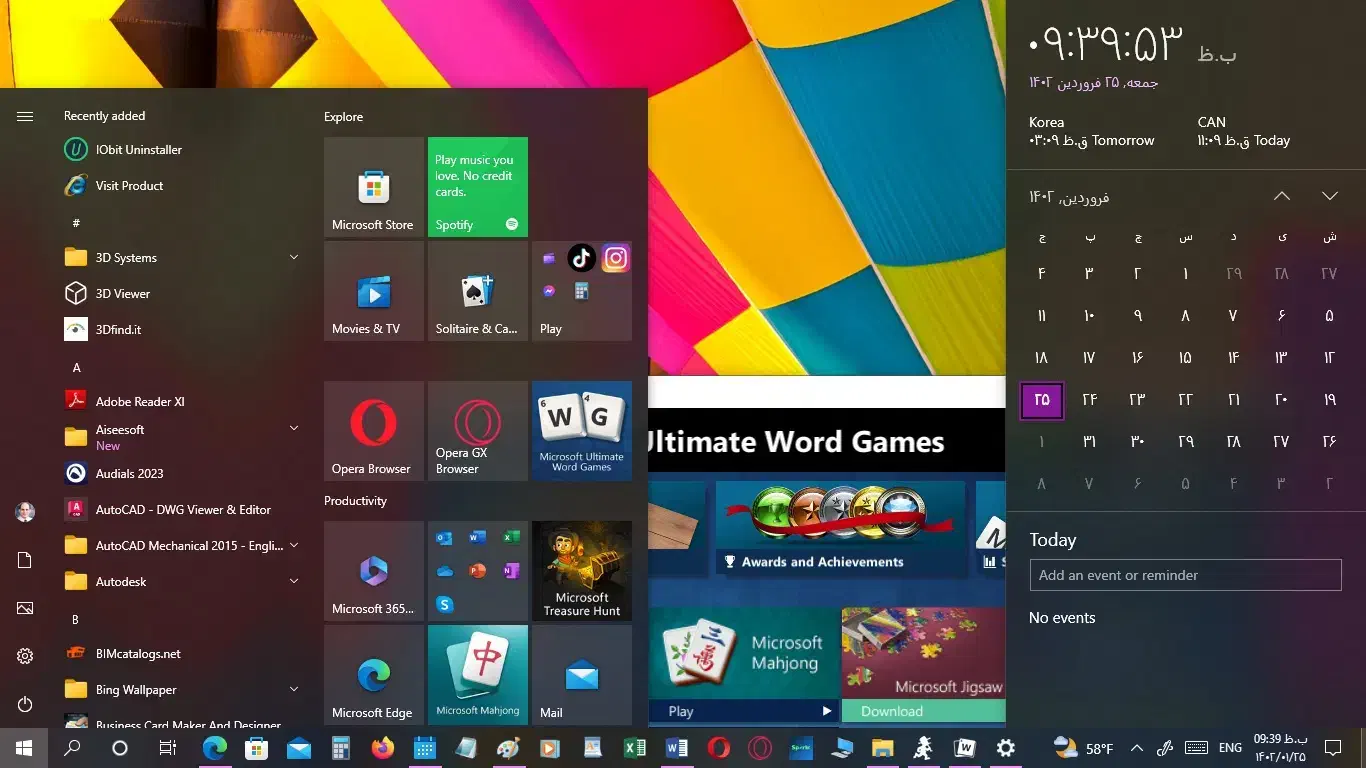Screen dimensions: 1366x768
Task: Open the Microsoft Ultimate Word Games tile
Action: pyautogui.click(x=581, y=431)
